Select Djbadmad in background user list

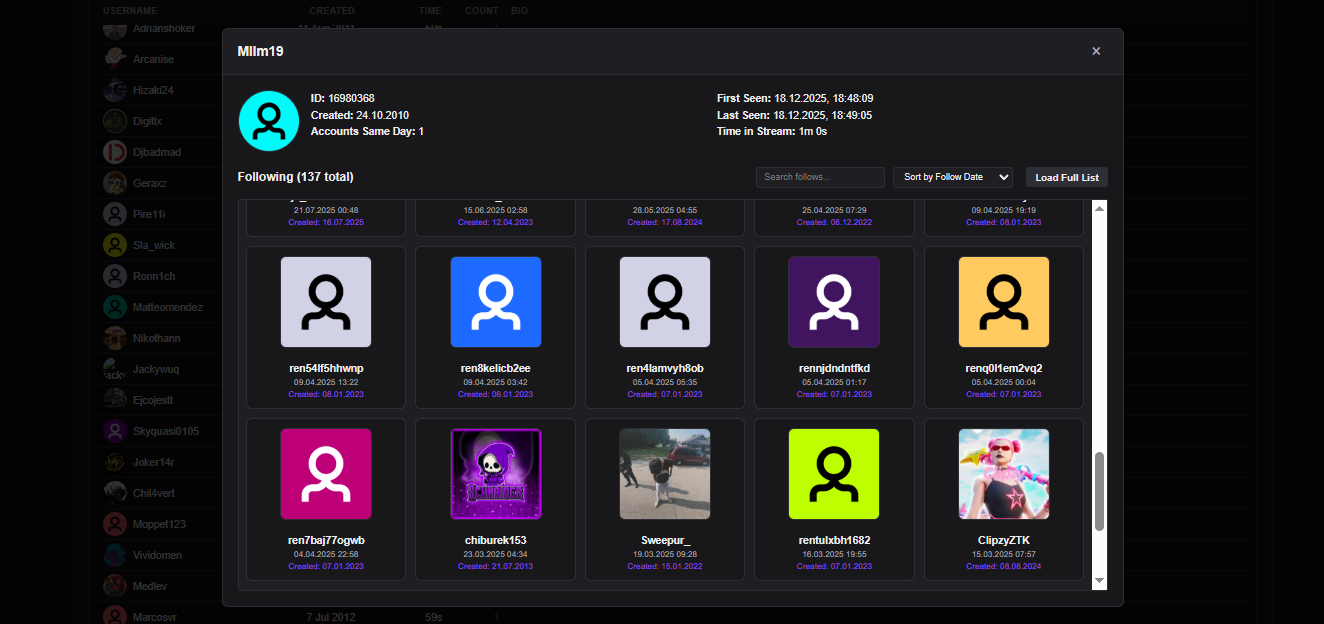(x=157, y=152)
